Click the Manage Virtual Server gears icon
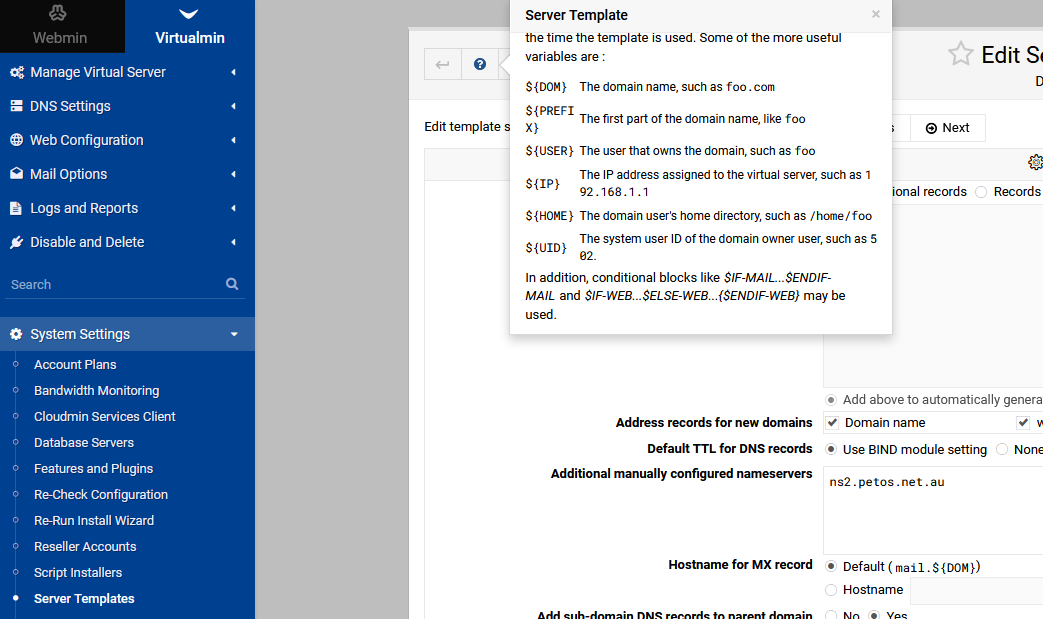Viewport: 1043px width, 619px height. tap(17, 72)
